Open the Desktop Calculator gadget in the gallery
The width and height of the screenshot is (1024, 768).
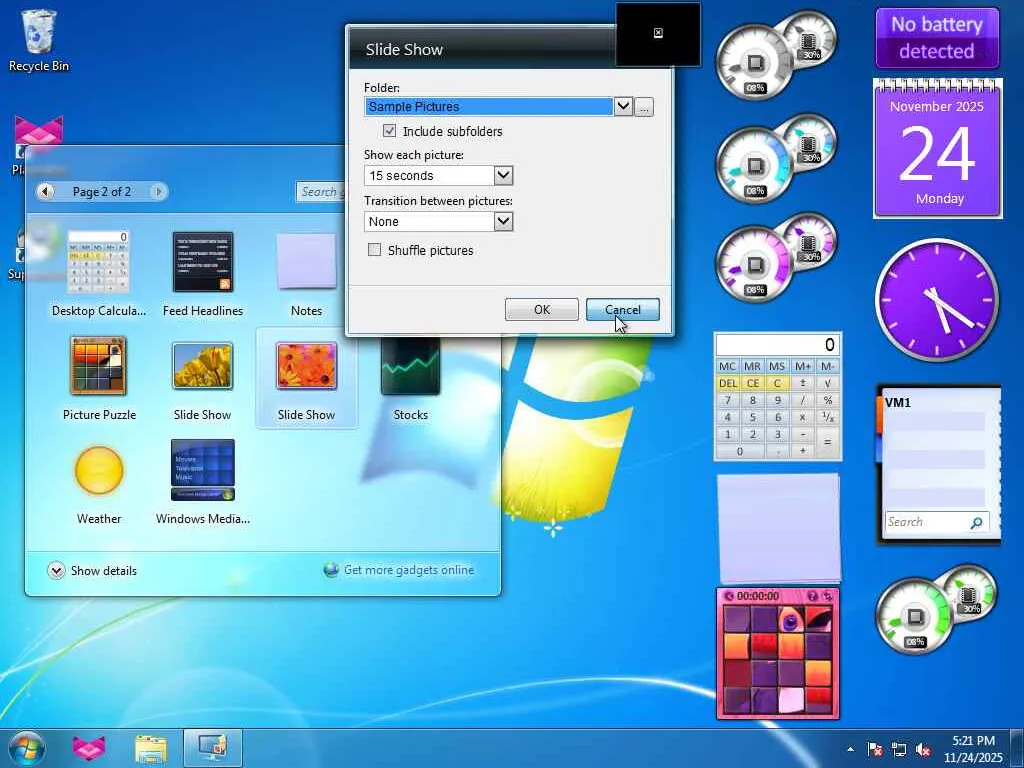pos(99,263)
